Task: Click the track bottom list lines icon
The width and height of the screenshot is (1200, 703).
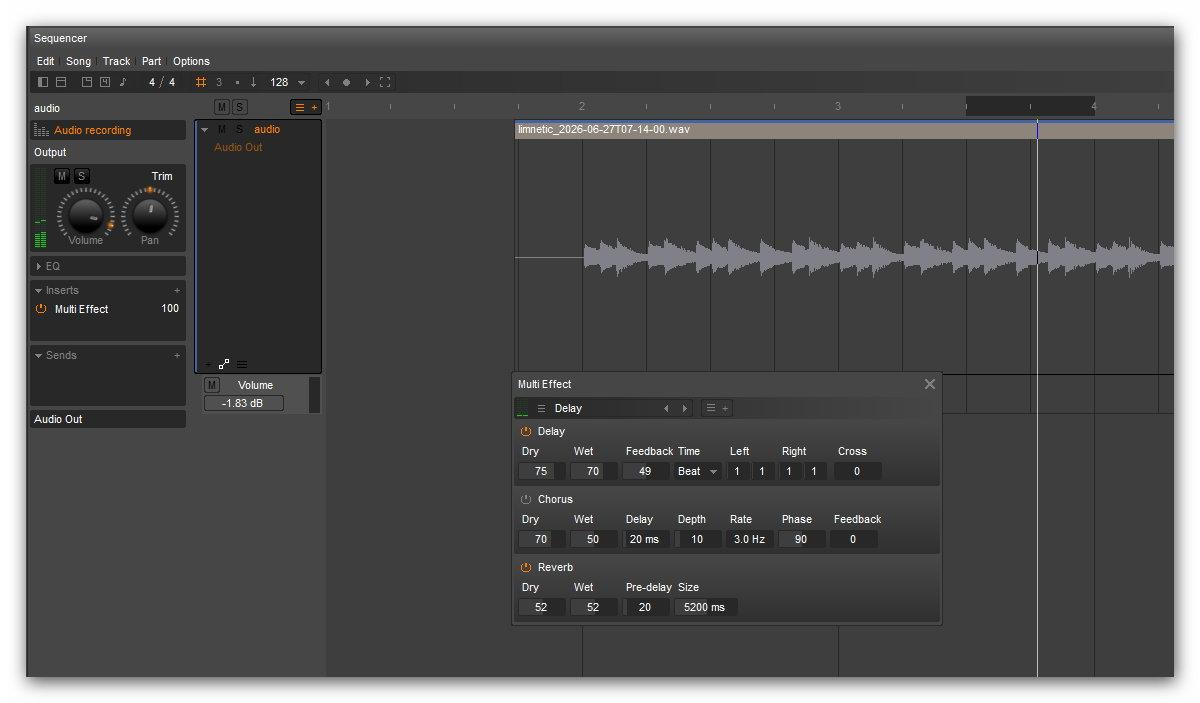Action: [x=242, y=364]
